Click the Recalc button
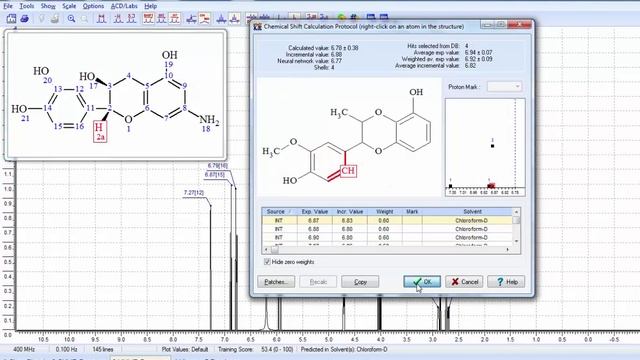Screen dimensions: 640x360 coord(318,282)
